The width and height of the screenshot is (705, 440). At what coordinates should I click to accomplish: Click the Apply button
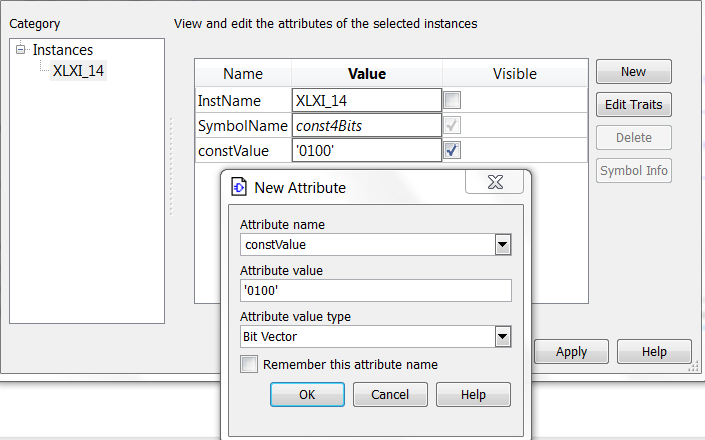click(571, 351)
